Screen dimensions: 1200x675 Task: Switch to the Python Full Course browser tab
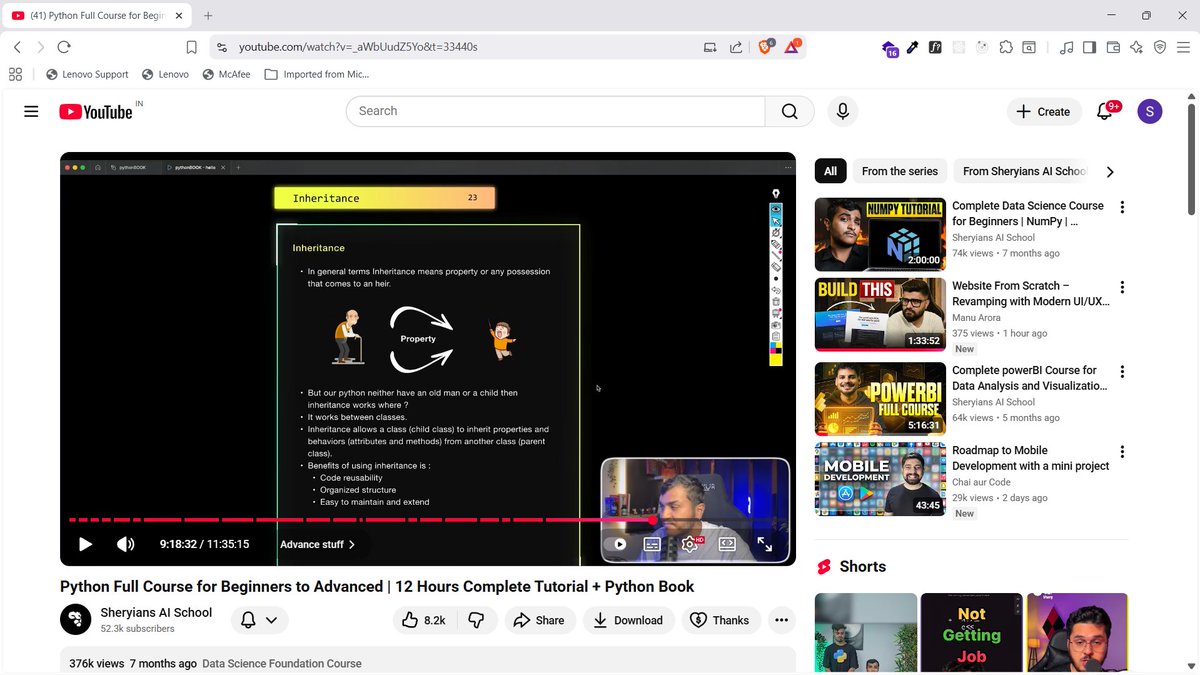(x=96, y=16)
